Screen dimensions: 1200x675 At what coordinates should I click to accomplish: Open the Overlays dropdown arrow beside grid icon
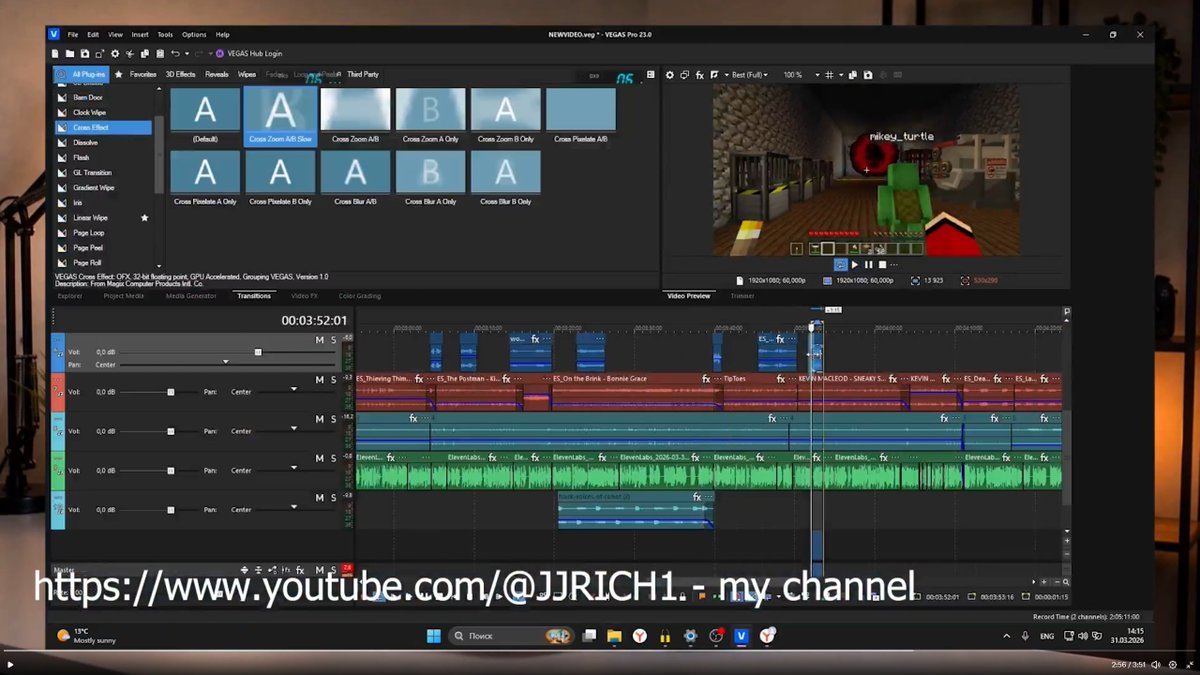(x=841, y=75)
